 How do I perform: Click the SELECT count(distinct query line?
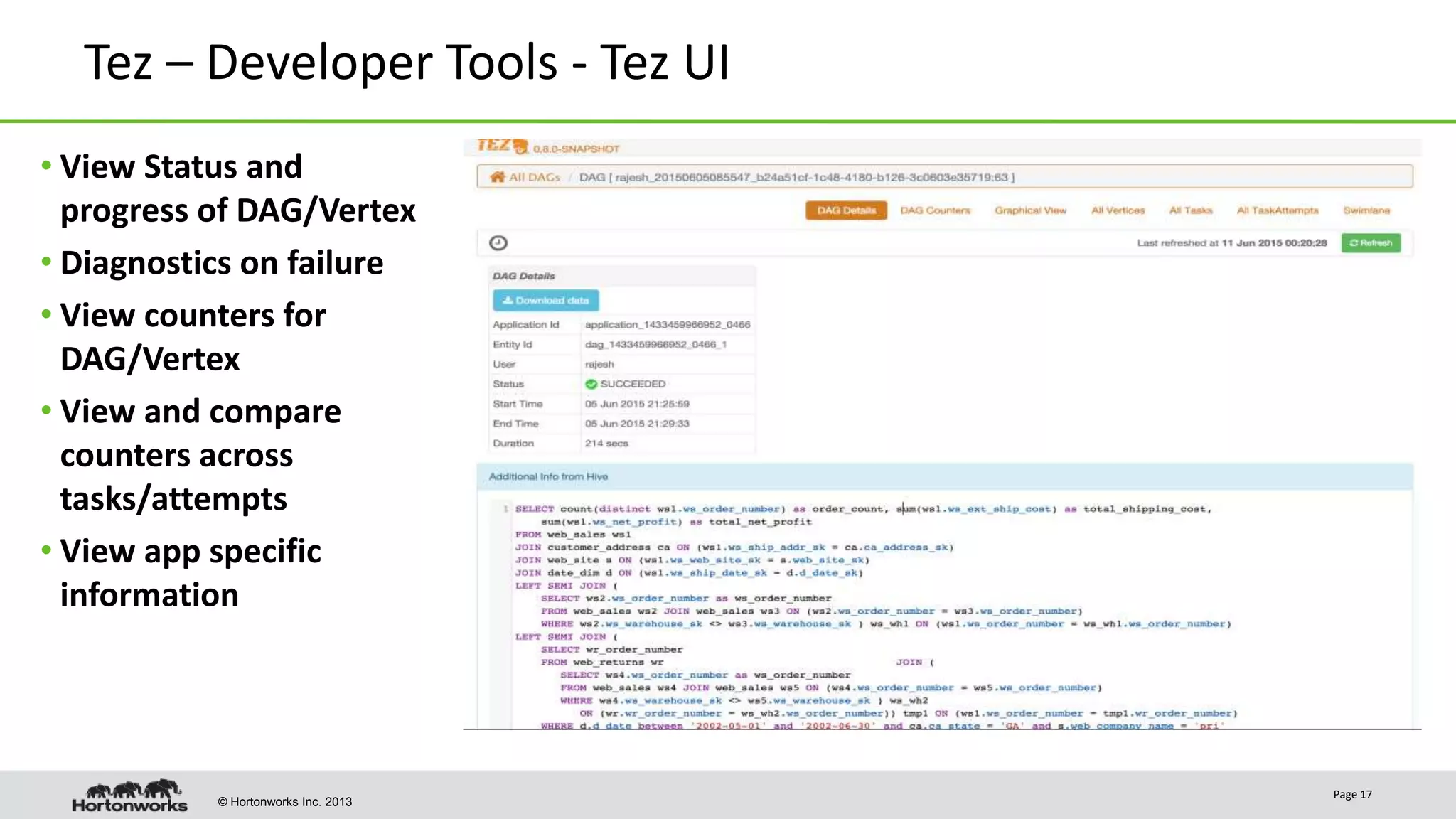[x=863, y=509]
